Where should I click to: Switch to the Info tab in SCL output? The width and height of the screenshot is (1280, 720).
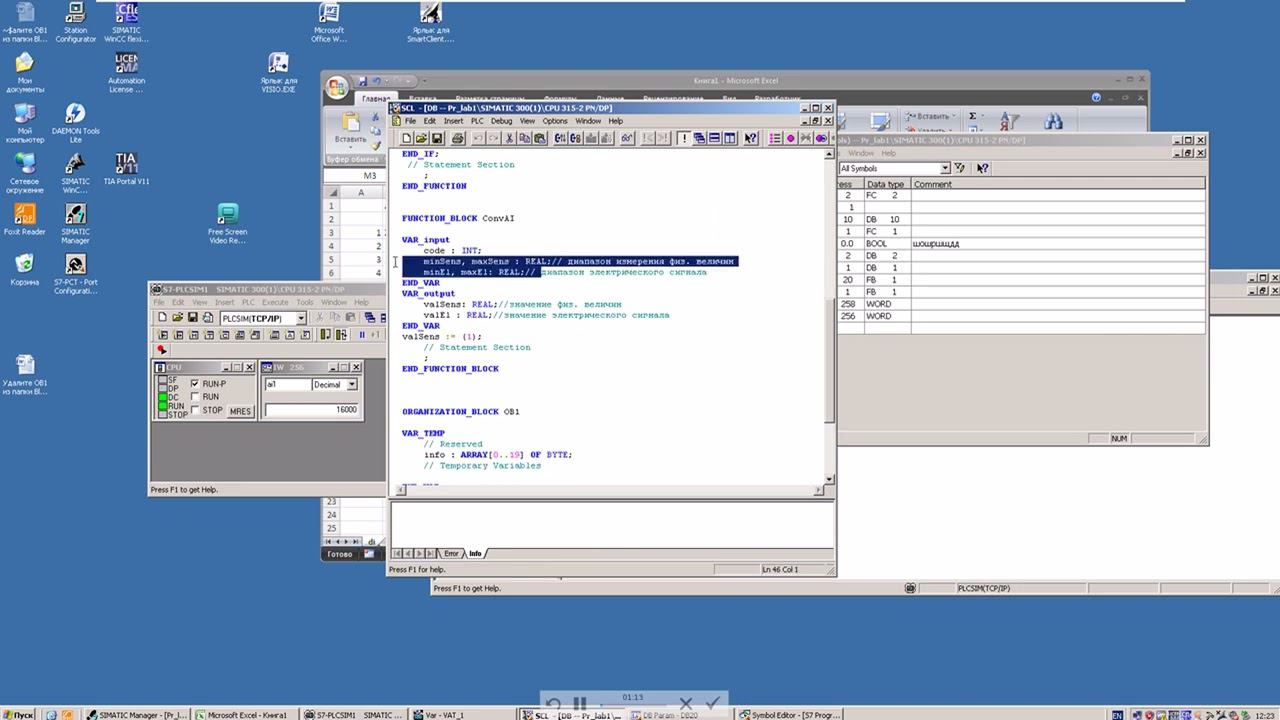475,553
